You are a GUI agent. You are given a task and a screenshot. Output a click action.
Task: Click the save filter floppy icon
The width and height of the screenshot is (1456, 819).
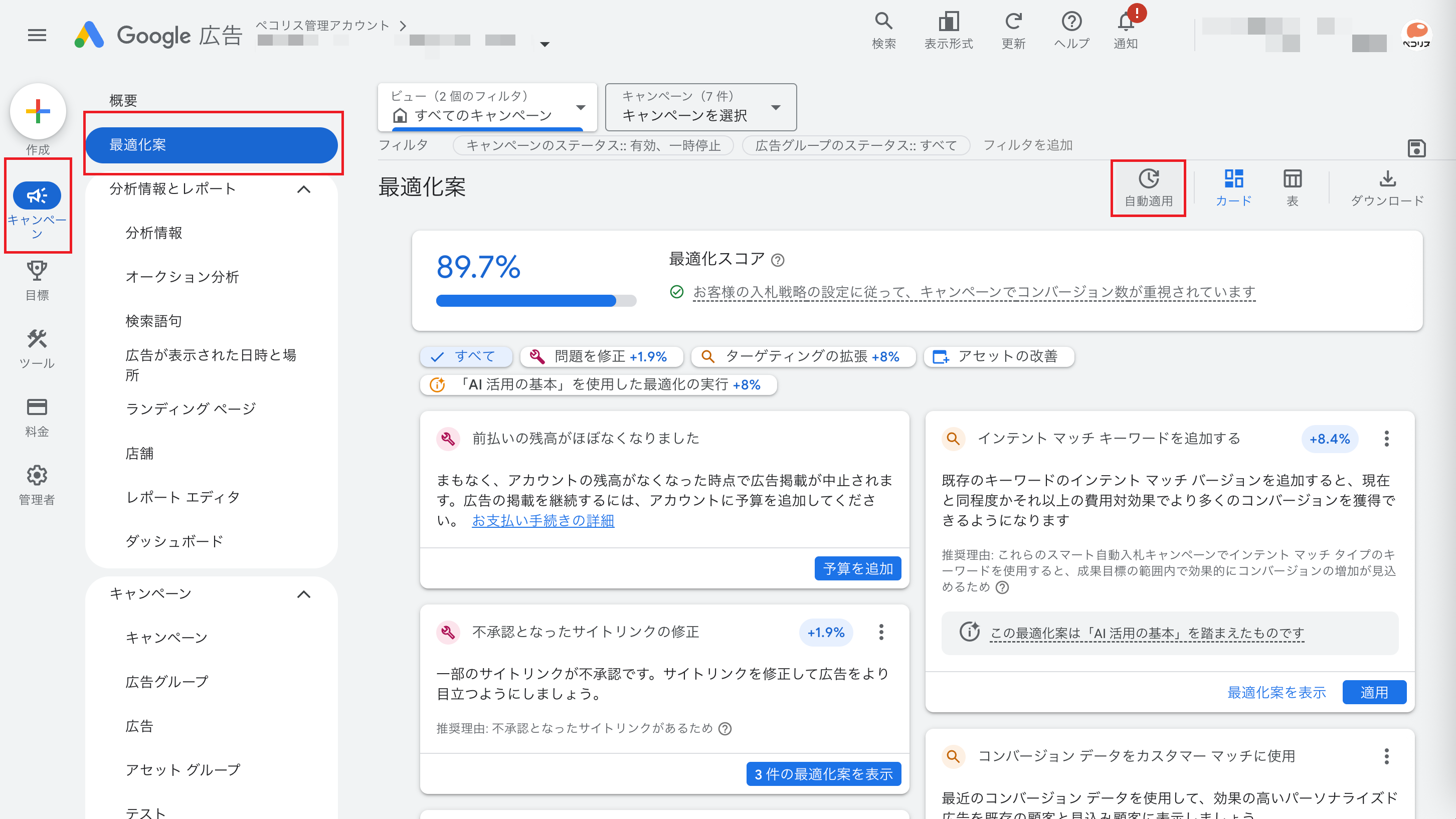(1416, 148)
